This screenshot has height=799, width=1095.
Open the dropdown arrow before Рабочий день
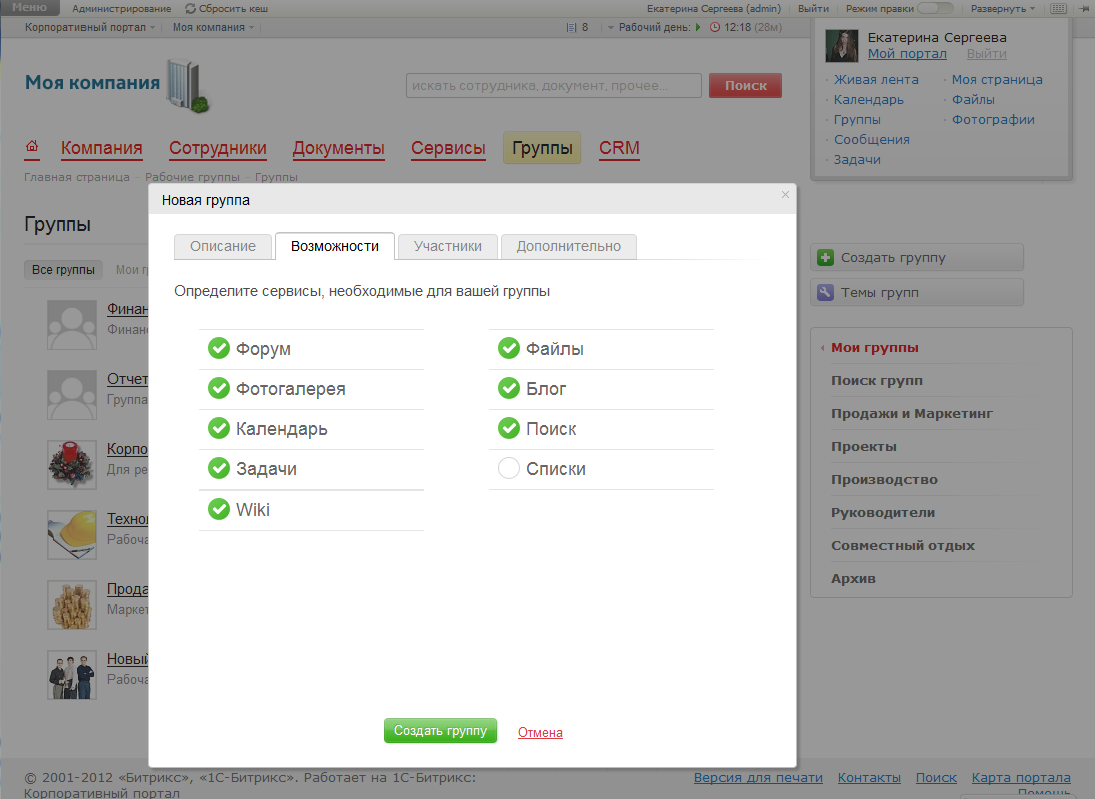(610, 27)
